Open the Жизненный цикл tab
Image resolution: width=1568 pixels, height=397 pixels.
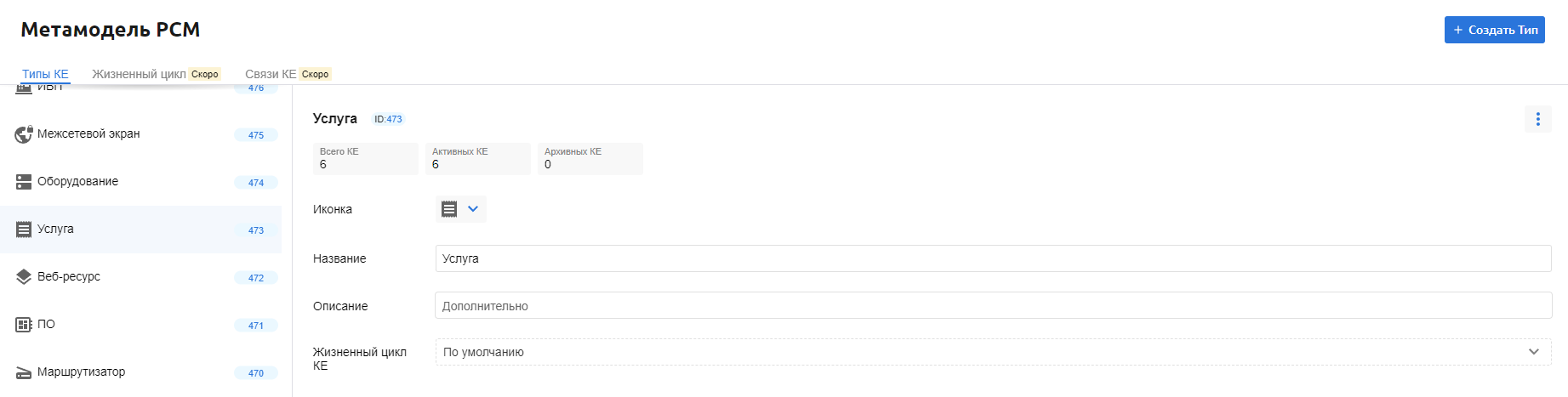coord(139,74)
